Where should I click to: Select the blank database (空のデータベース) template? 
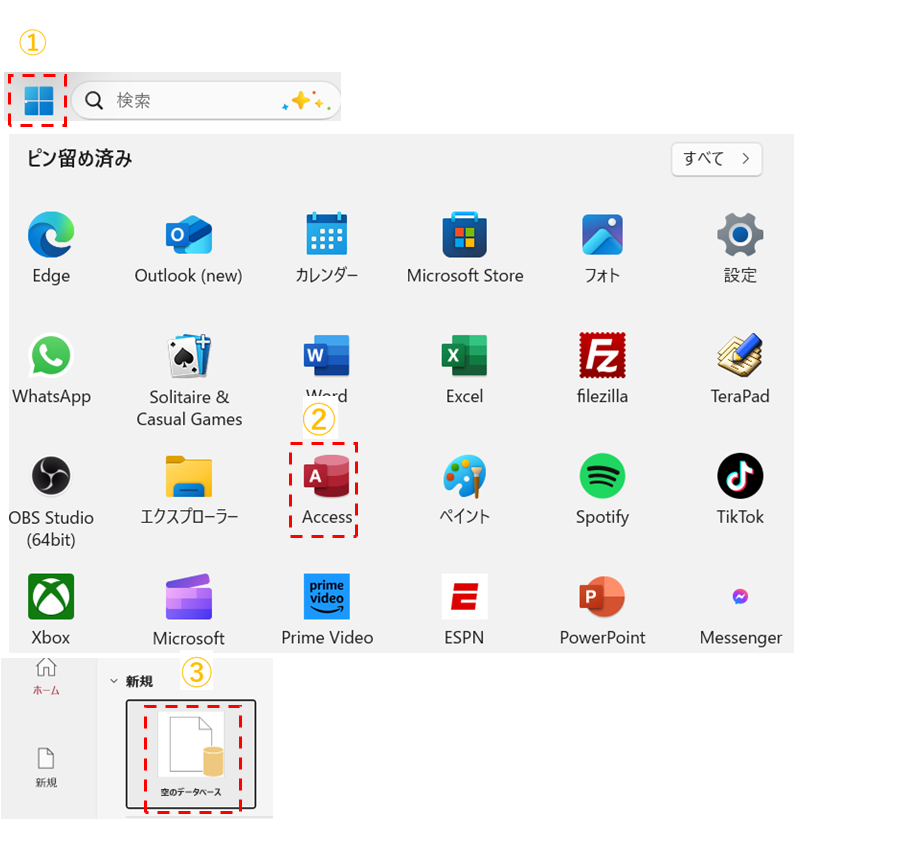[191, 754]
